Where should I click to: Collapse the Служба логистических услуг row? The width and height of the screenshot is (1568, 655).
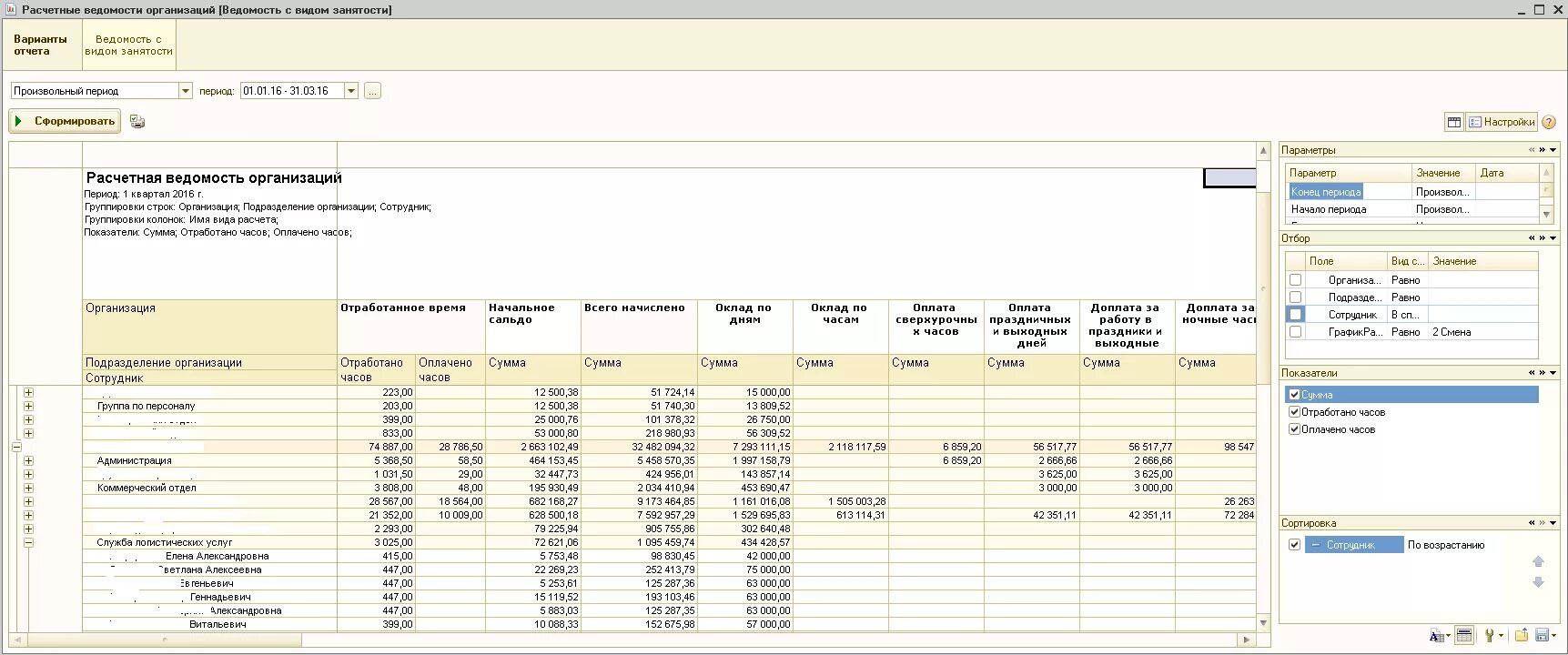28,542
